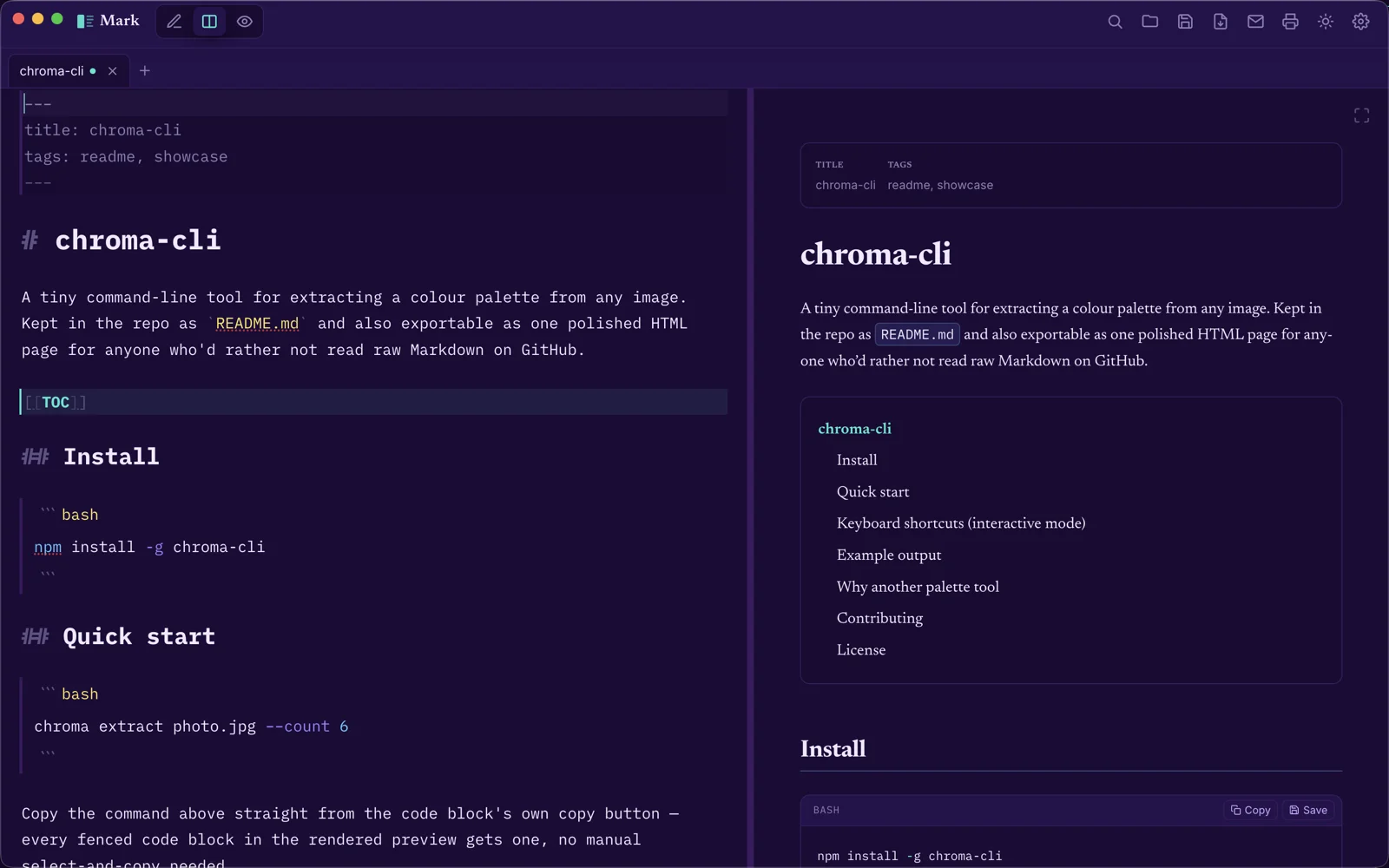Switch to editor-only mode pencil icon

[x=174, y=22]
